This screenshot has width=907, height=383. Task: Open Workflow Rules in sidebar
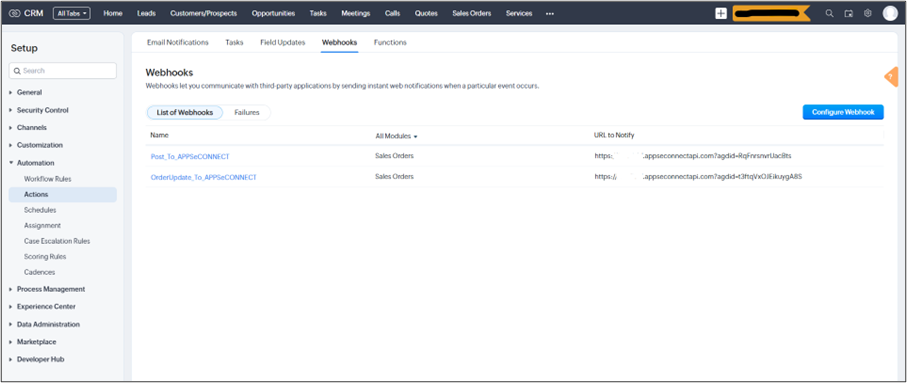coord(48,179)
